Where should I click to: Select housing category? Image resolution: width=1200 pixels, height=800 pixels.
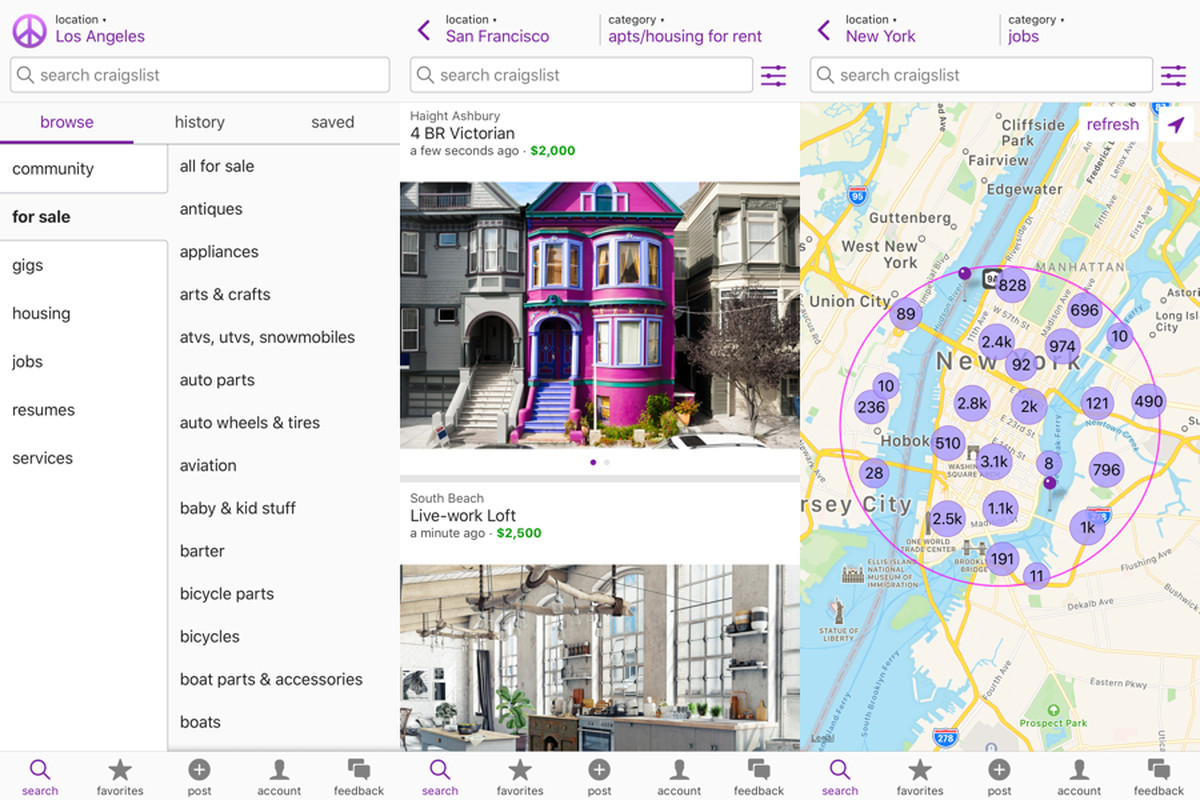click(x=83, y=313)
